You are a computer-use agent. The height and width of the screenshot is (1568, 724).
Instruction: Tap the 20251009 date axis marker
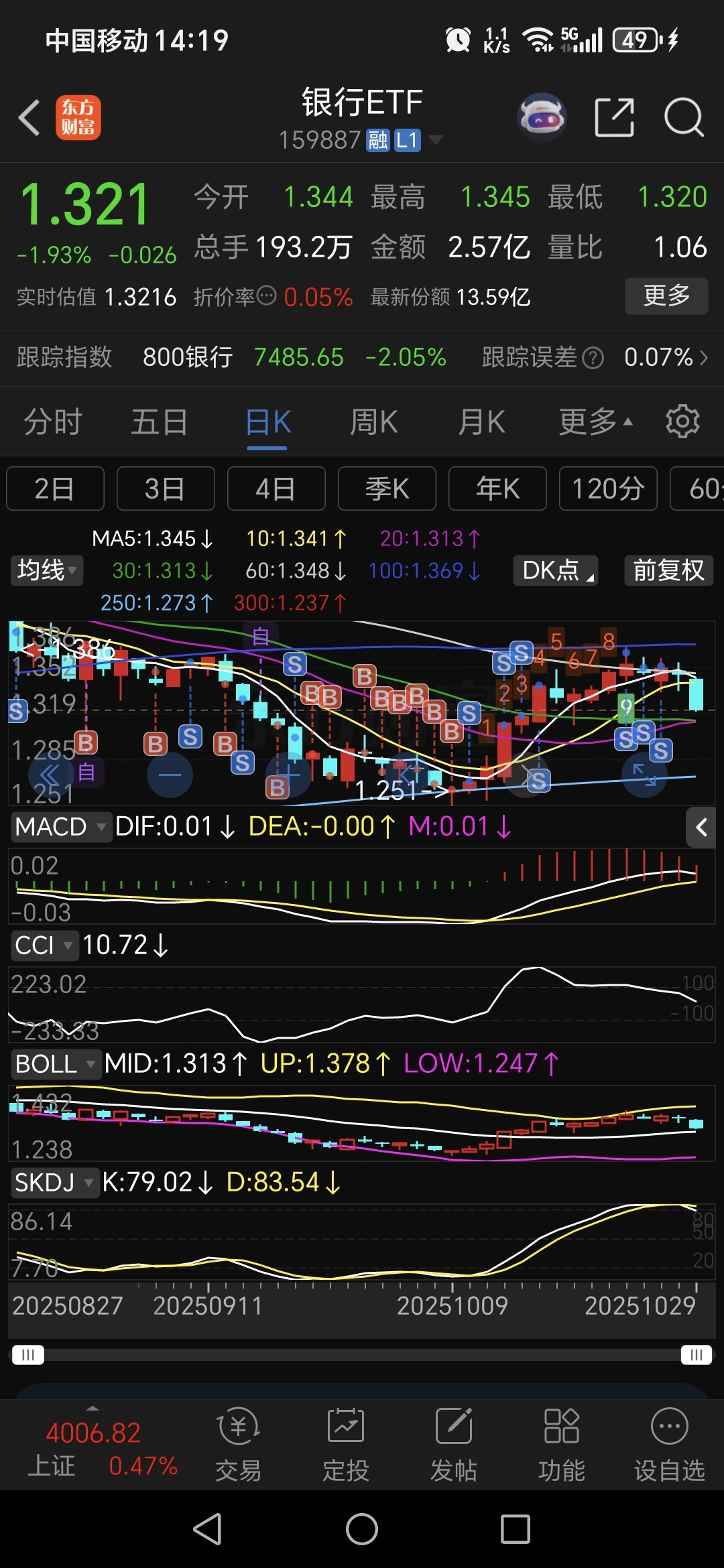point(452,1305)
